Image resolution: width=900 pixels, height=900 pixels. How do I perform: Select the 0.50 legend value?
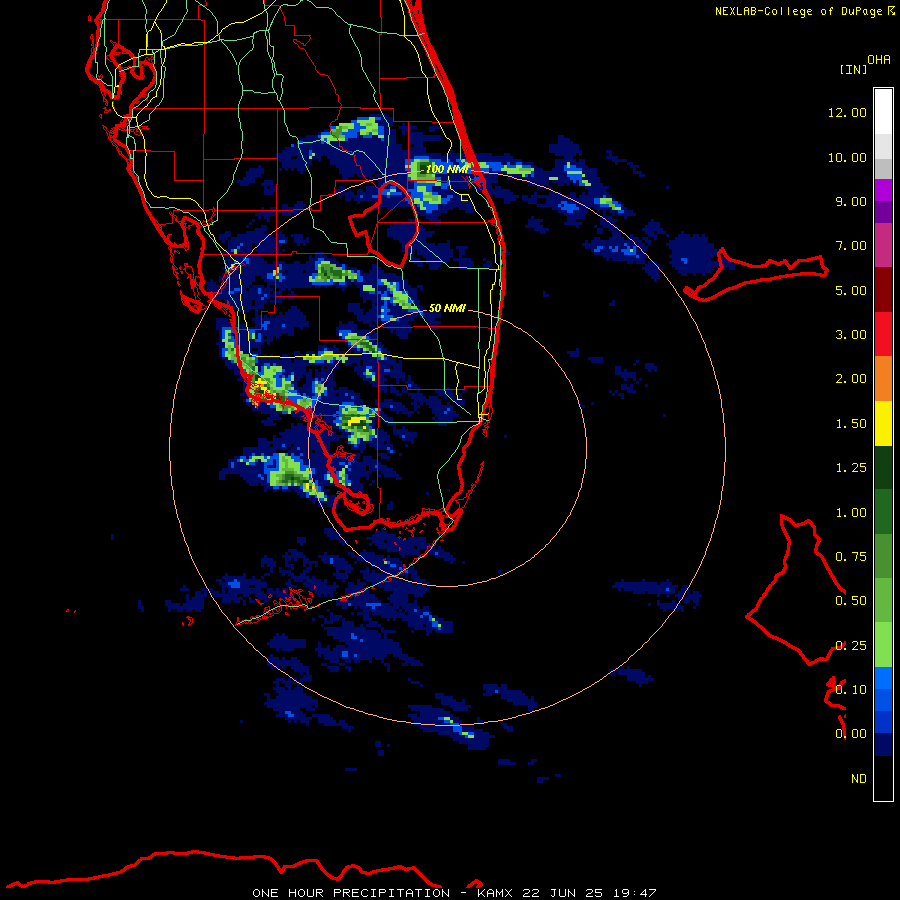[851, 601]
